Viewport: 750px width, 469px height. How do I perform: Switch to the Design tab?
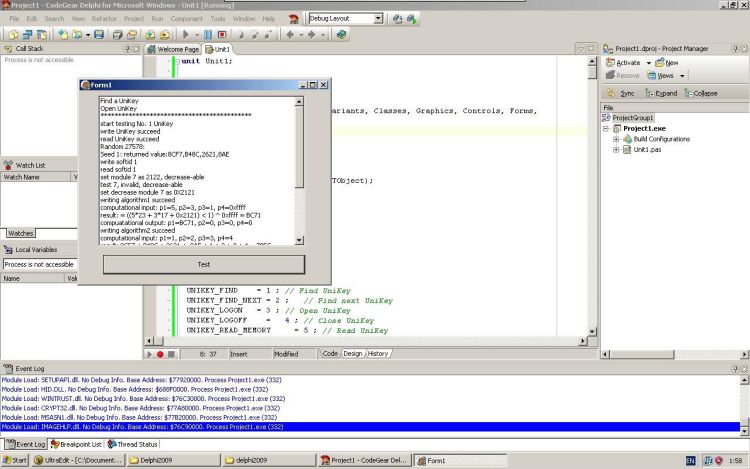353,353
